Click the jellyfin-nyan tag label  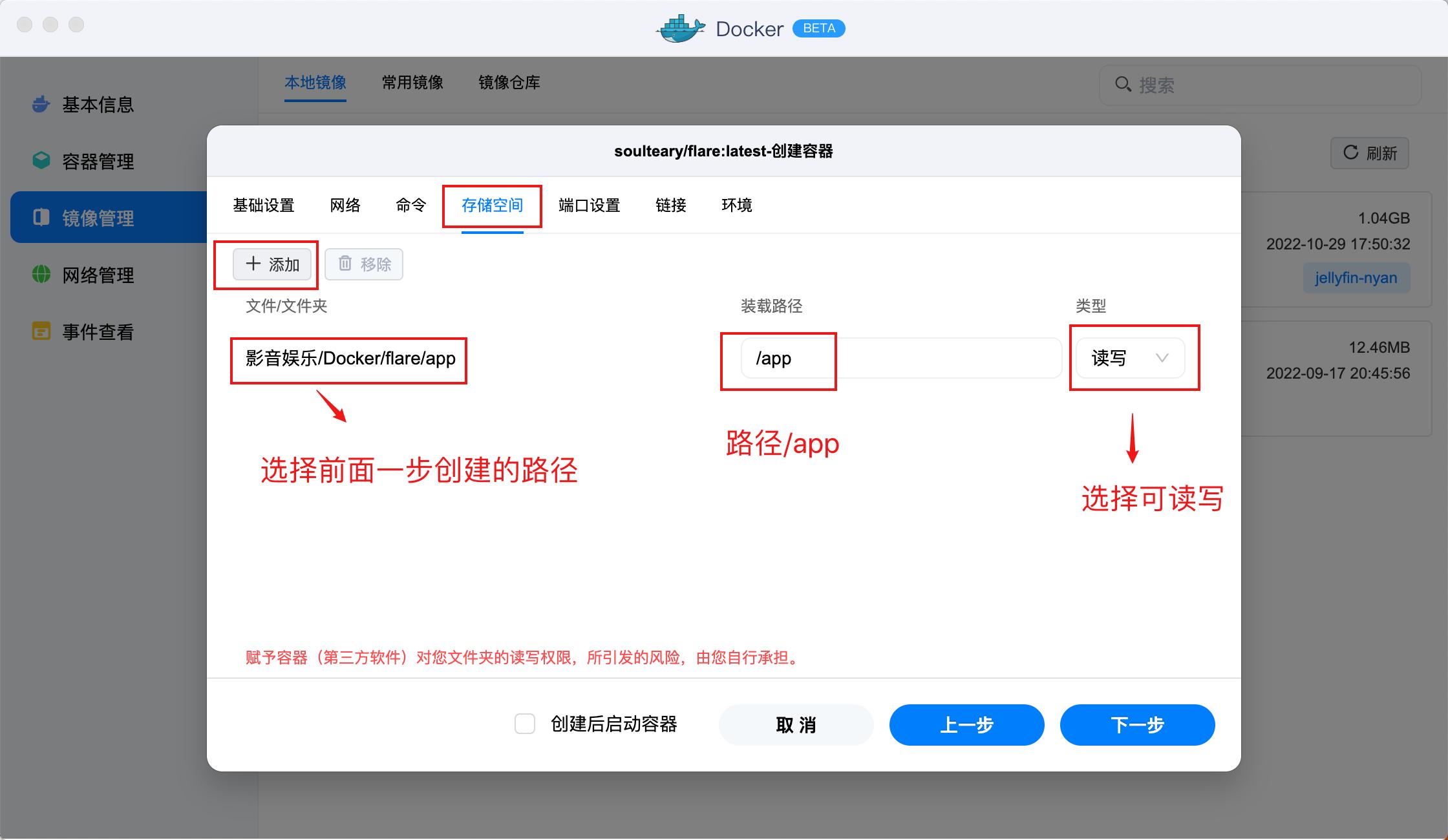coord(1356,278)
